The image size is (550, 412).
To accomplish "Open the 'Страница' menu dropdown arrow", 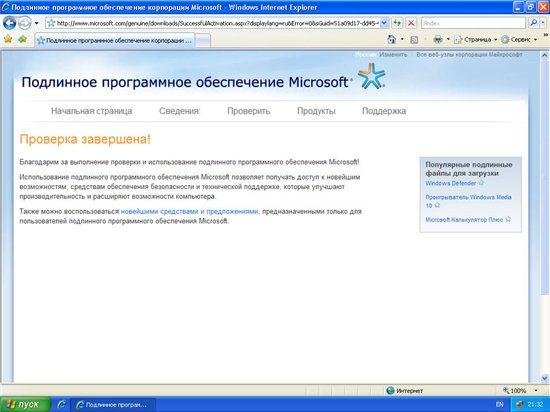I will tap(496, 40).
